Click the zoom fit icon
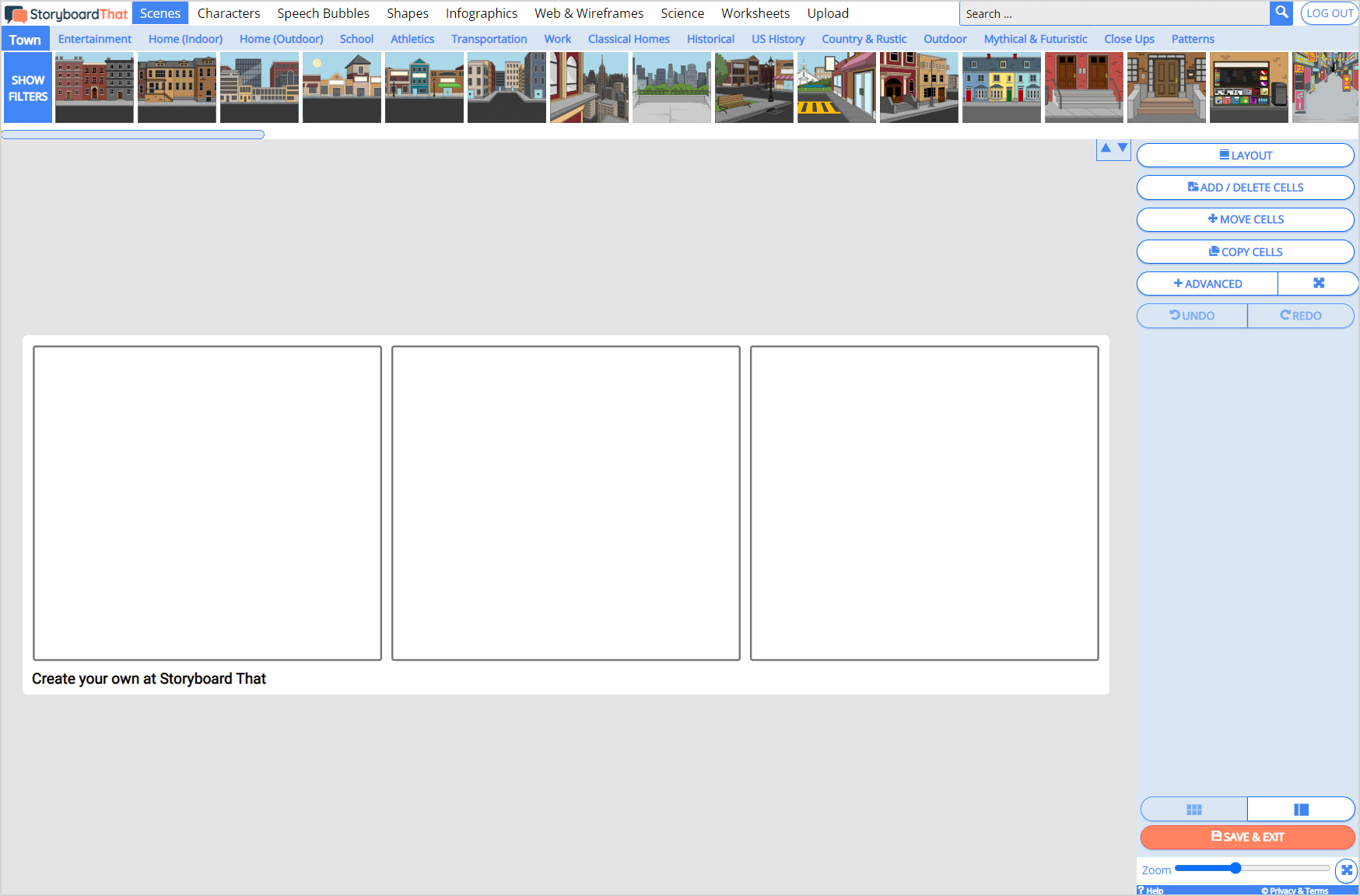This screenshot has width=1360, height=896. (x=1347, y=870)
